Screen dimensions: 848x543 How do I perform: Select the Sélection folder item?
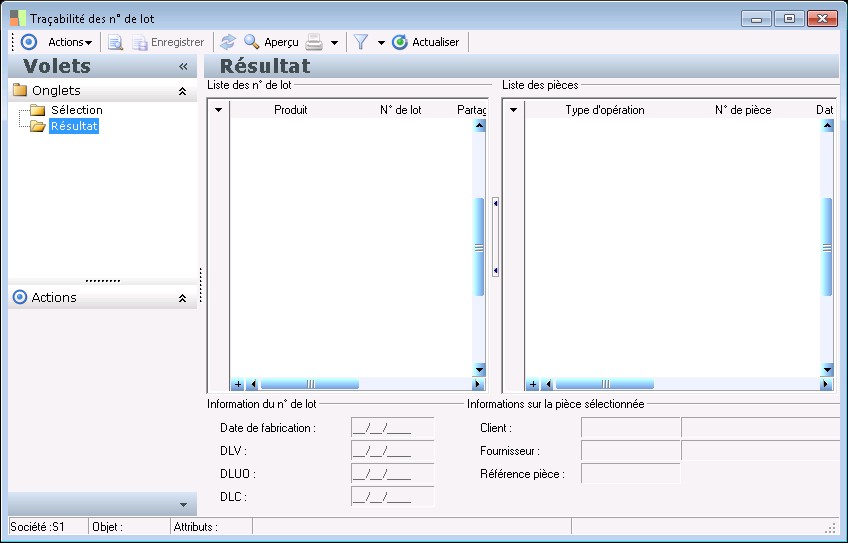pos(76,110)
